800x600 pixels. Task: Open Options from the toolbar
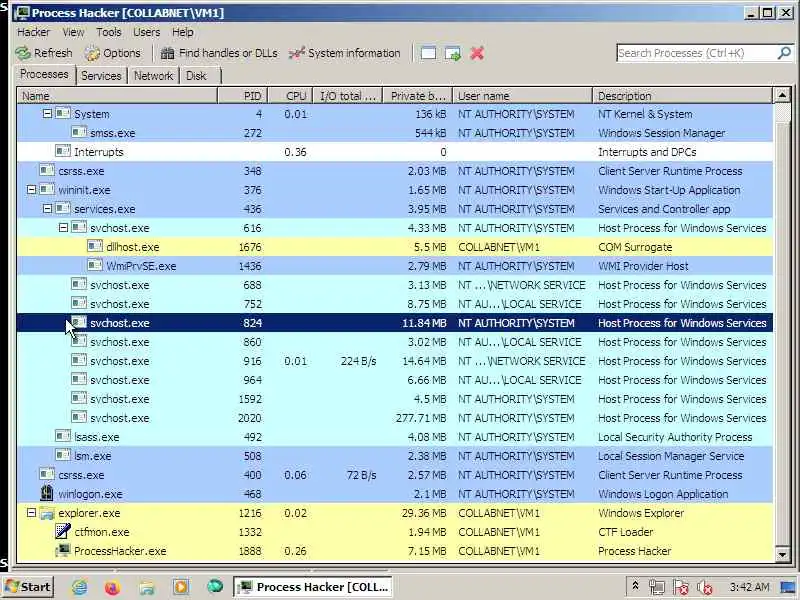[x=113, y=53]
